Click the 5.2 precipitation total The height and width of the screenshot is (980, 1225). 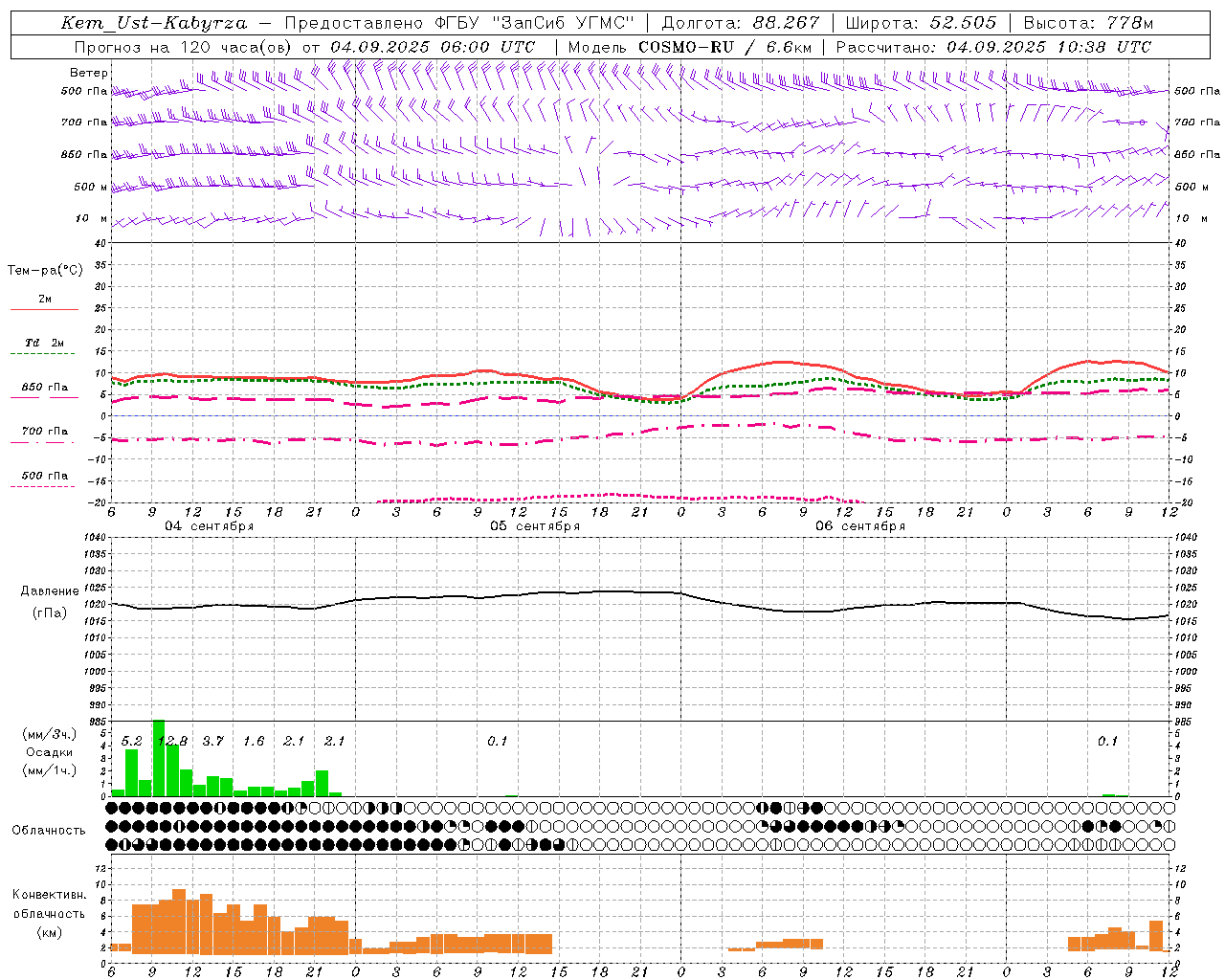click(x=131, y=742)
